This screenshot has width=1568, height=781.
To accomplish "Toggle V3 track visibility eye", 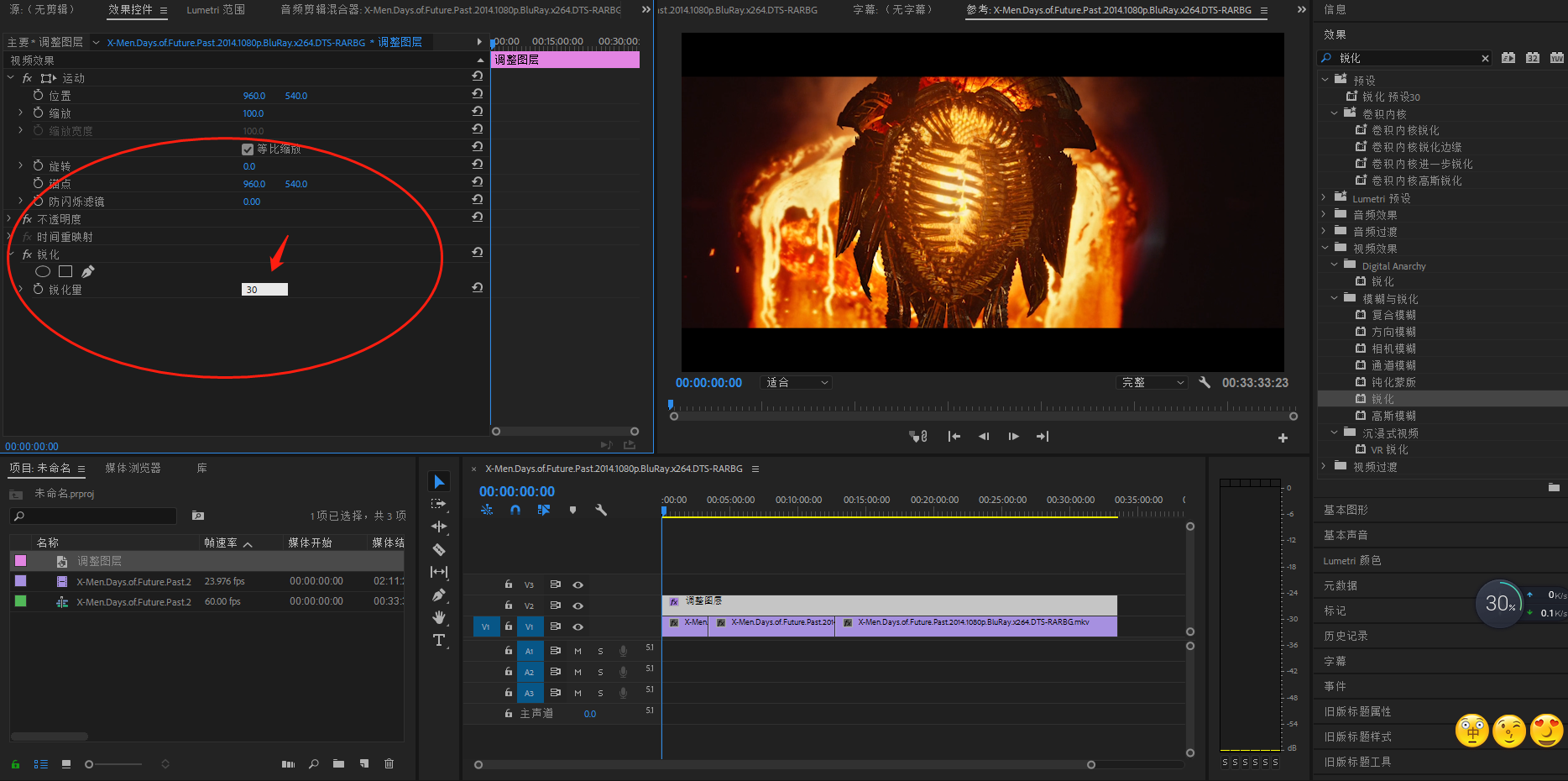I will (x=578, y=584).
